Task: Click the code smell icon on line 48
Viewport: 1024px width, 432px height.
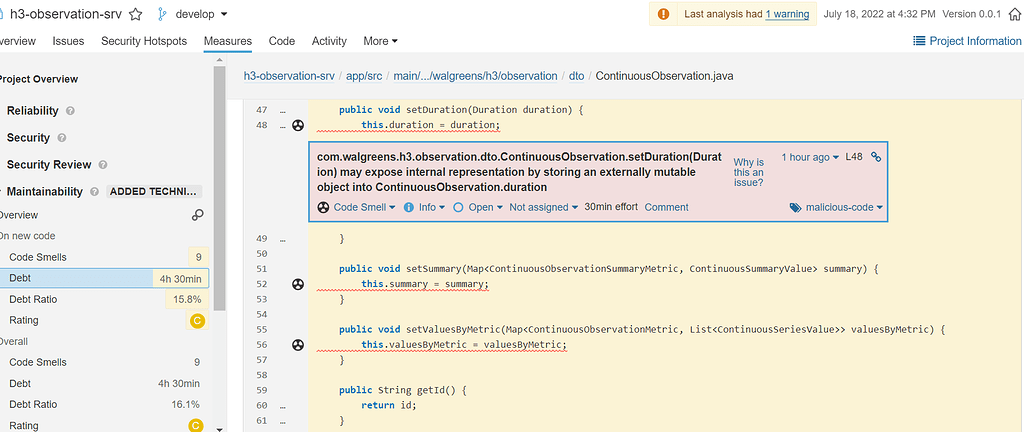Action: click(x=297, y=125)
